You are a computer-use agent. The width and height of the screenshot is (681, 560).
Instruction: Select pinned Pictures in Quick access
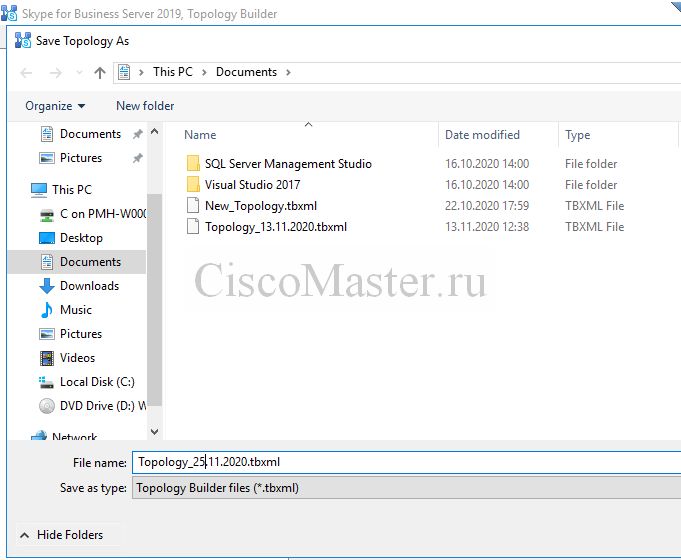[81, 158]
